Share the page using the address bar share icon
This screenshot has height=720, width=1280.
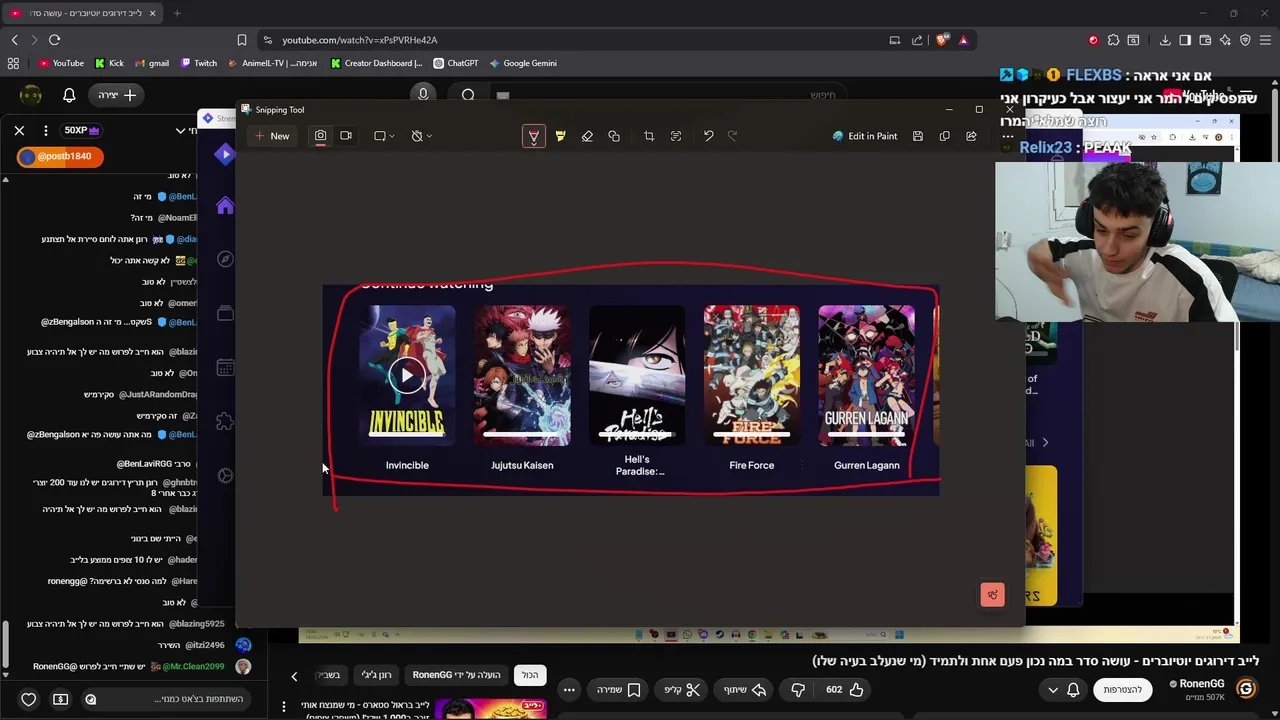917,40
